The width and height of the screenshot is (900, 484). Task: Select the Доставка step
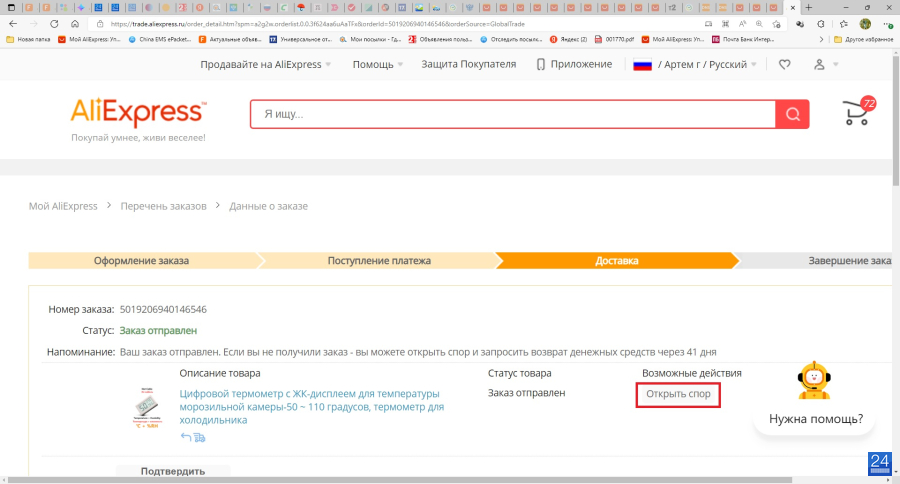pyautogui.click(x=616, y=261)
